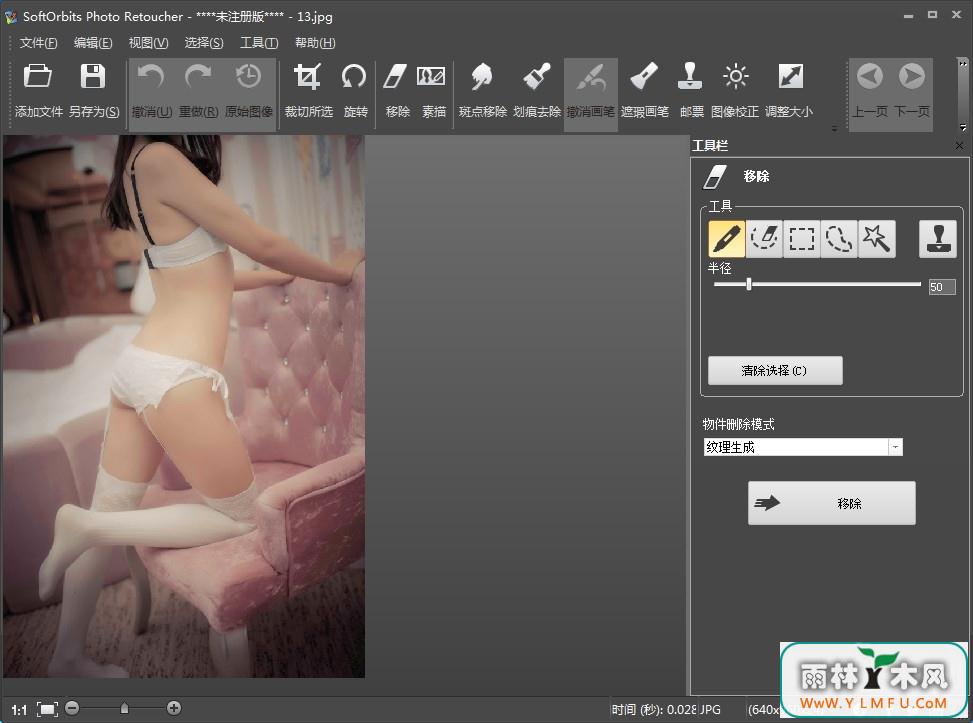Click Clear Selection (清除选择) button
Screen dimensions: 973x723
pos(775,370)
